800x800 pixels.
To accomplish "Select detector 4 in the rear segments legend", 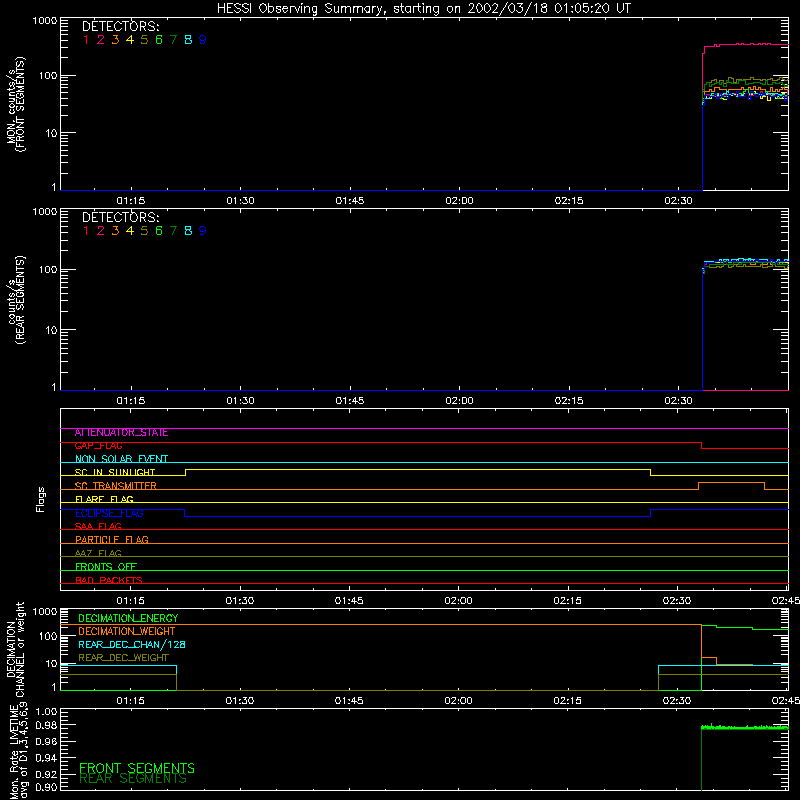I will (x=130, y=231).
